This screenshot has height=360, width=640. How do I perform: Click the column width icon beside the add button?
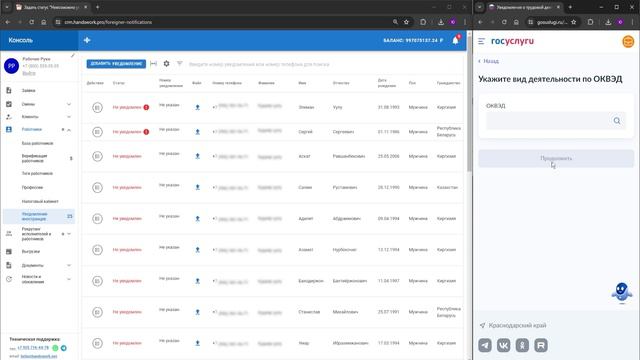pyautogui.click(x=153, y=64)
